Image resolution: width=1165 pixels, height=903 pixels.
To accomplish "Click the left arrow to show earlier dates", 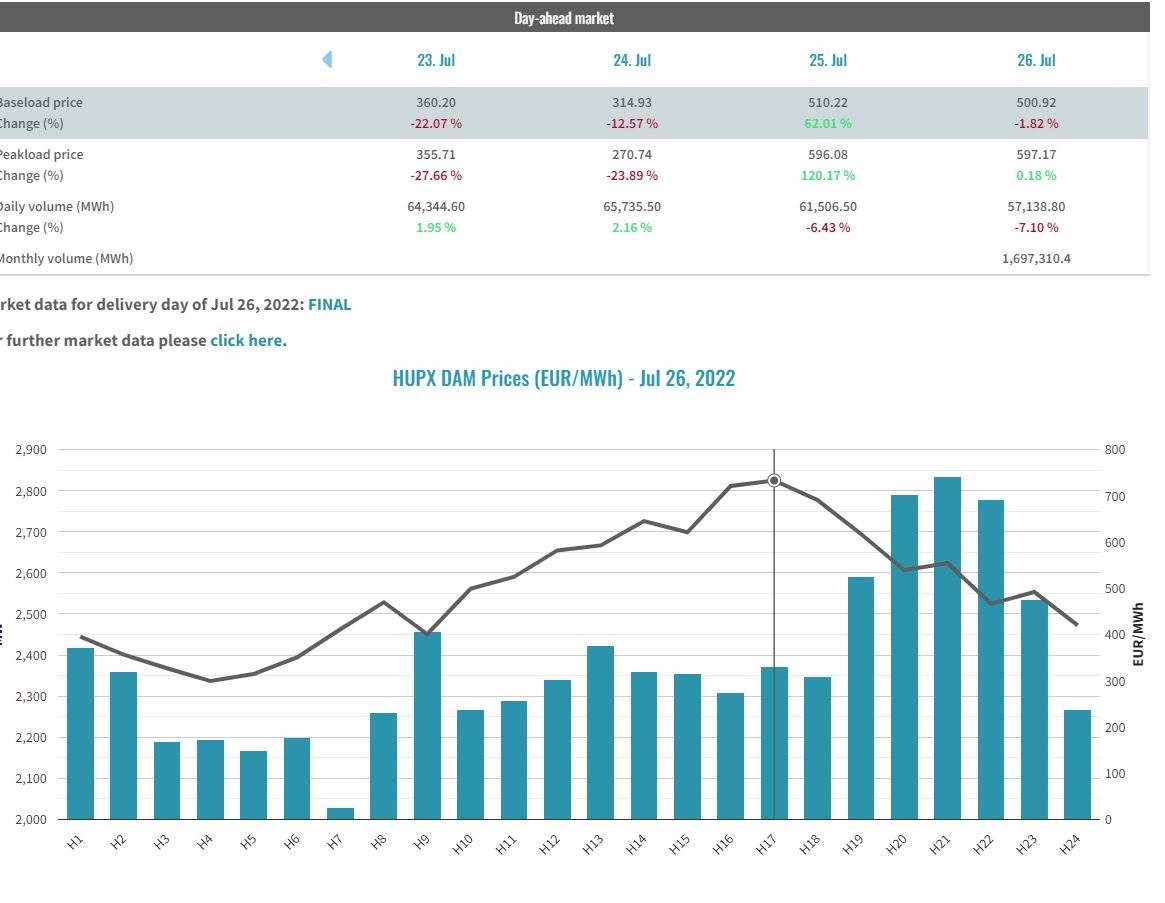I will 327,60.
